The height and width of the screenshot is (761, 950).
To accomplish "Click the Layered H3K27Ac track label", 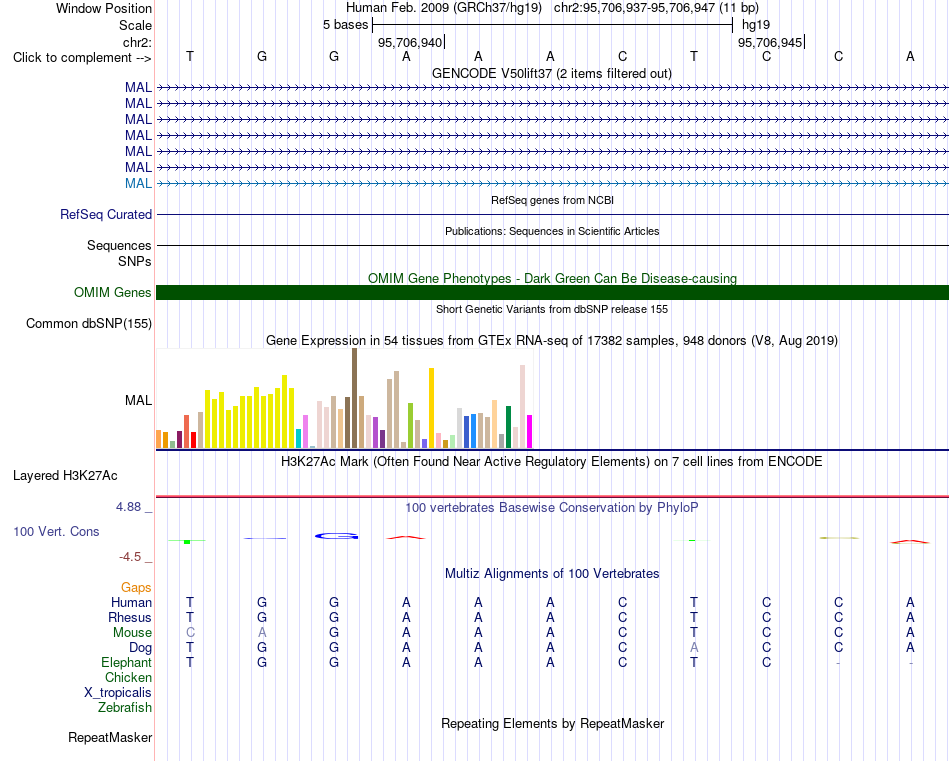I will click(65, 476).
